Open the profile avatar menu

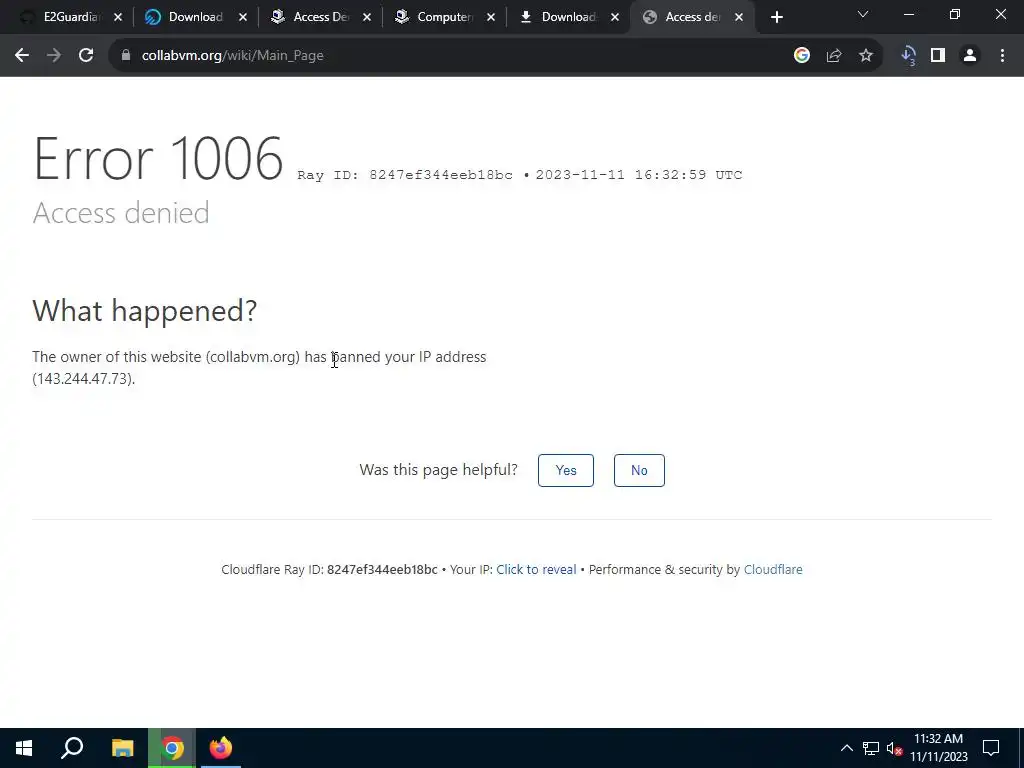pyautogui.click(x=970, y=56)
